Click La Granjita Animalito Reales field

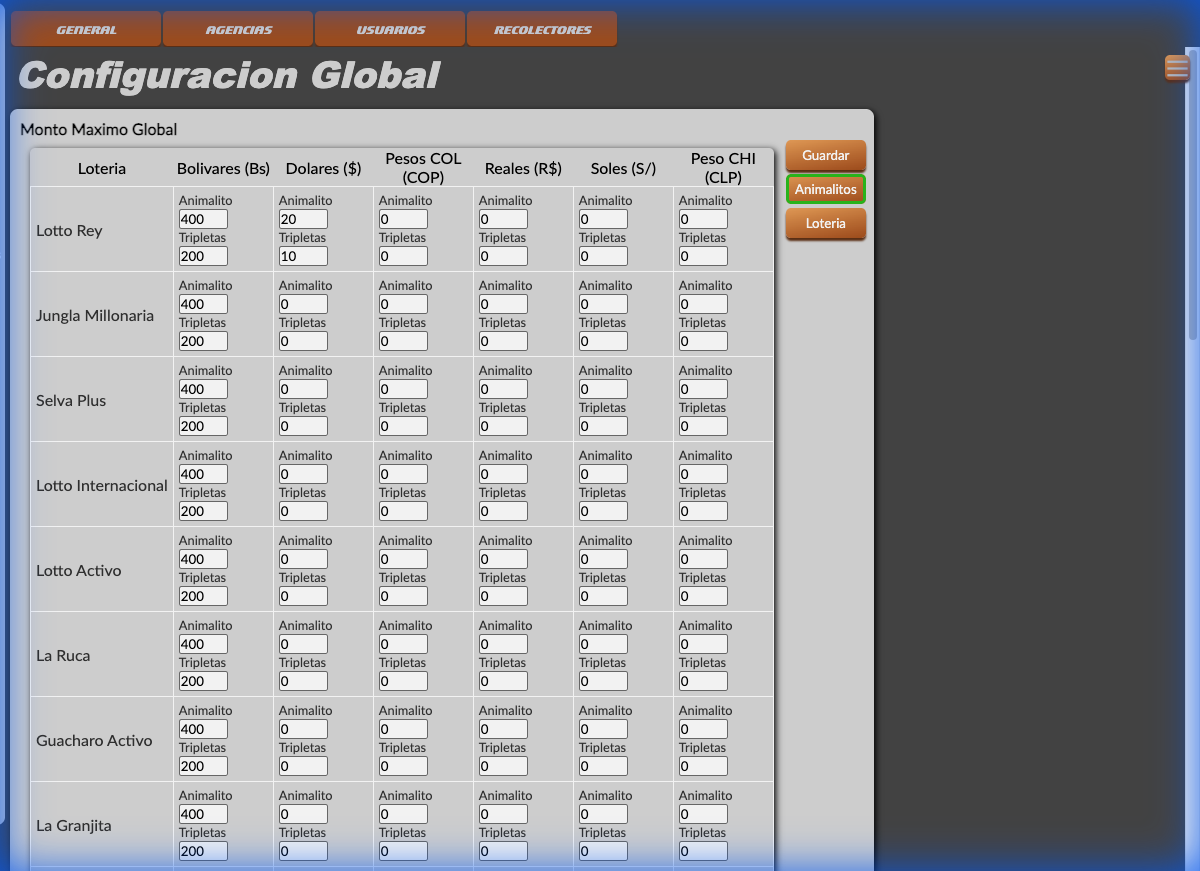[503, 813]
